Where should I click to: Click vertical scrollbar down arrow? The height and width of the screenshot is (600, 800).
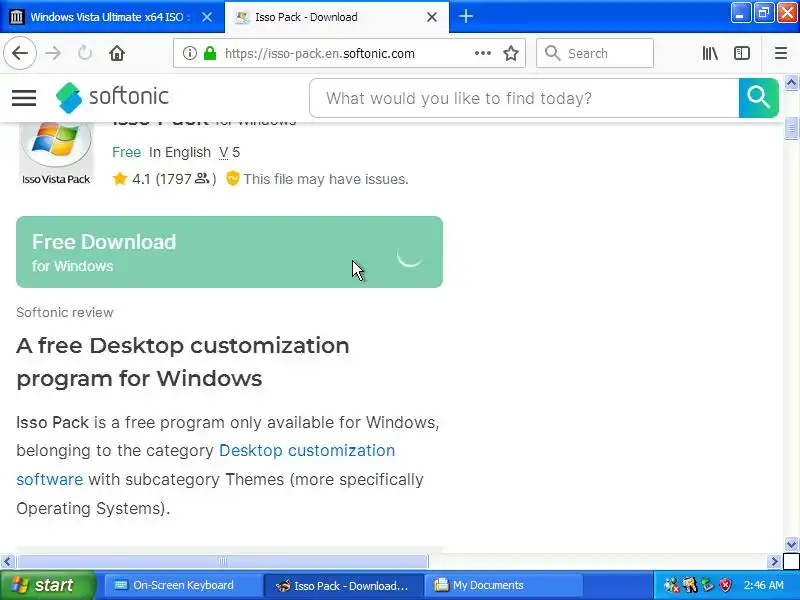(x=791, y=544)
